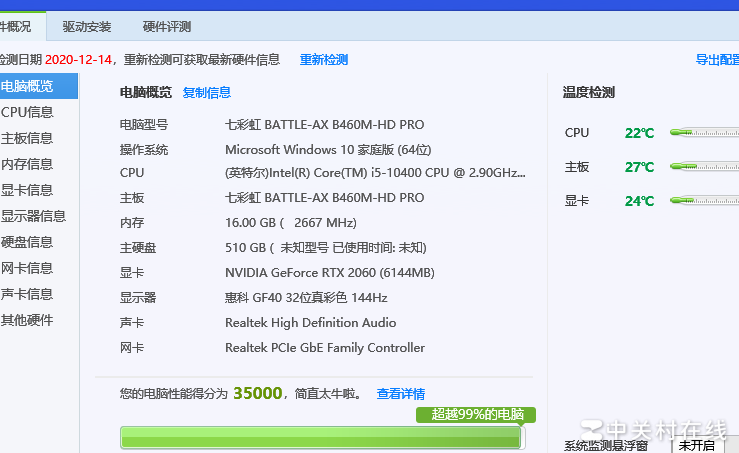Switch to the 驱动安装 tab
The image size is (739, 453).
pyautogui.click(x=86, y=27)
